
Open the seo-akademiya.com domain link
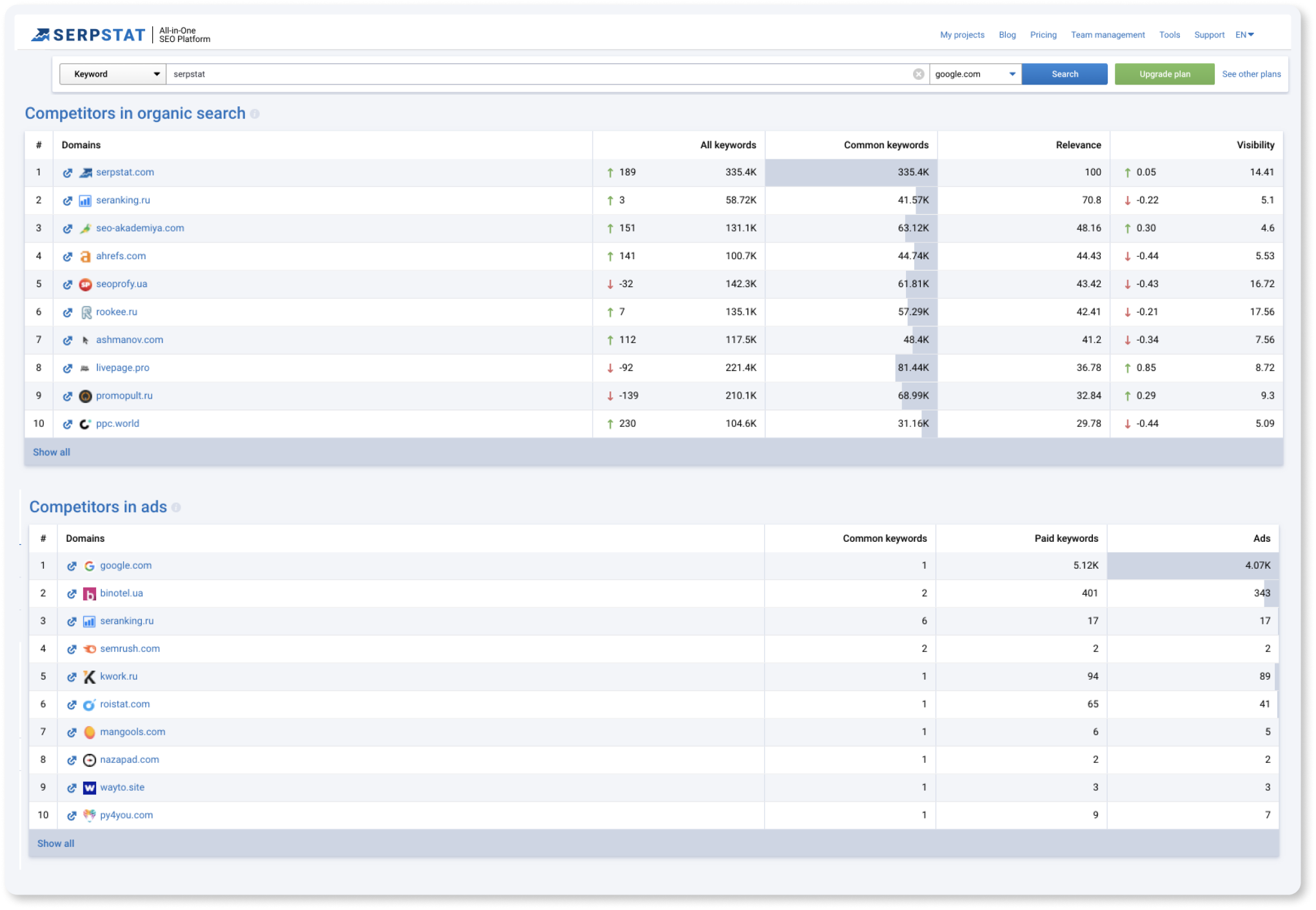click(x=140, y=228)
